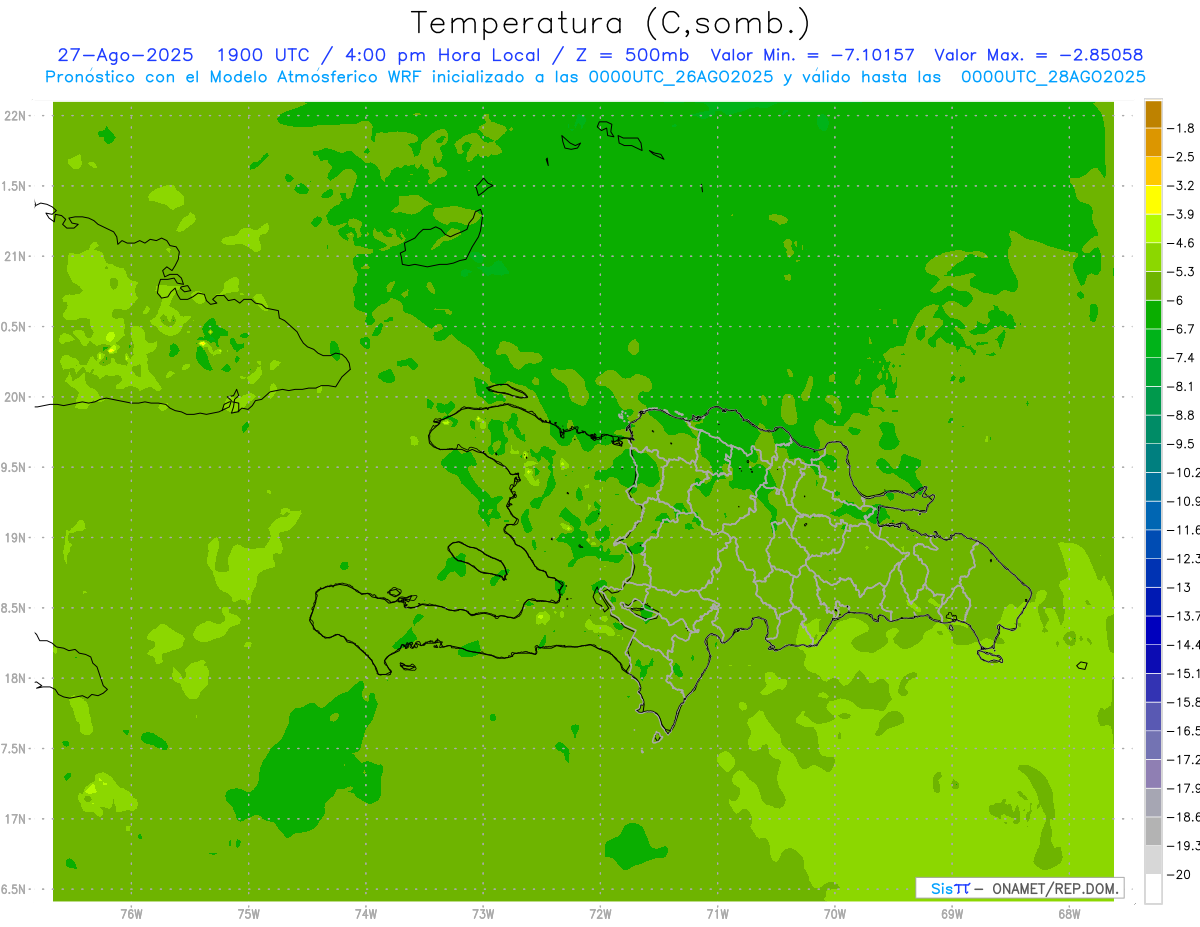Click the '-15.8' color scale value
The image size is (1200, 927).
pos(1183,702)
